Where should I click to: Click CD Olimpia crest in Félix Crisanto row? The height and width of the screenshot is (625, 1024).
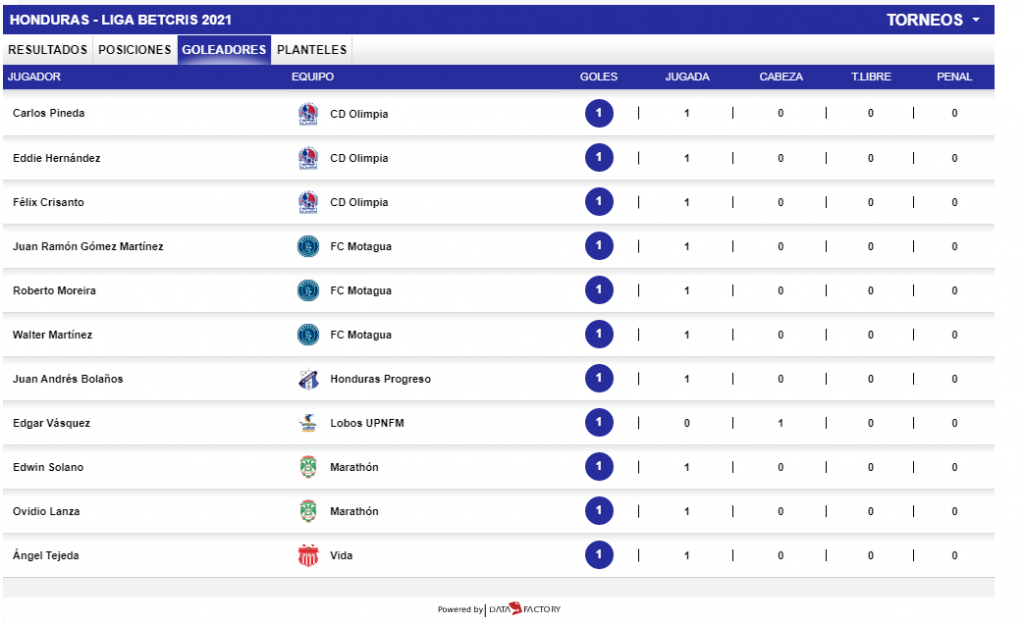[308, 202]
